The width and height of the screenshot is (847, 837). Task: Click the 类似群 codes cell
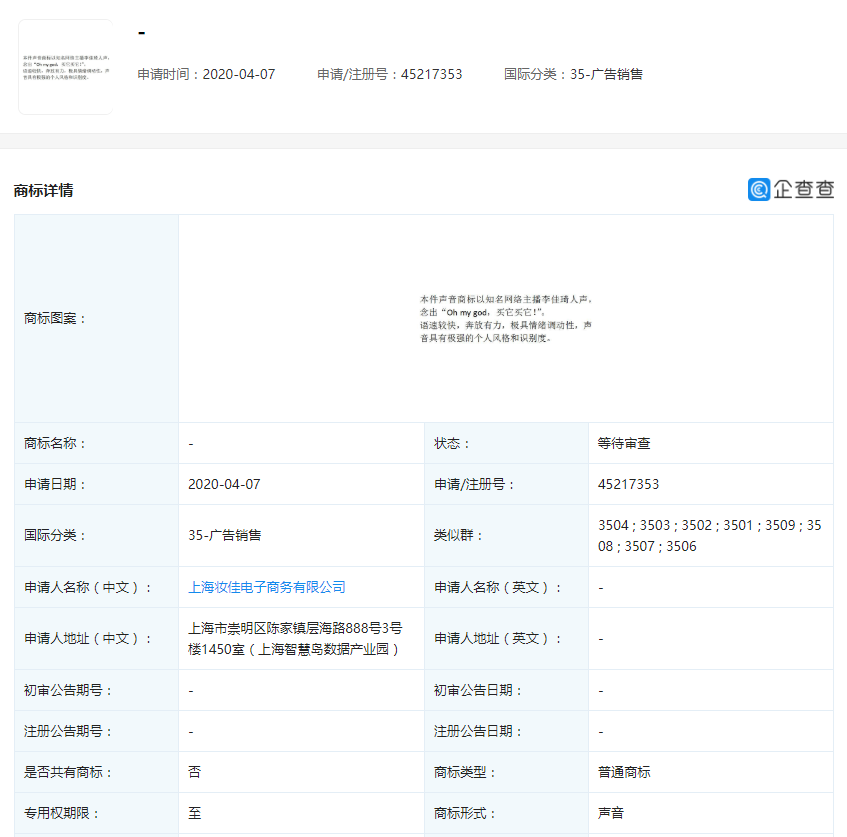(x=709, y=535)
